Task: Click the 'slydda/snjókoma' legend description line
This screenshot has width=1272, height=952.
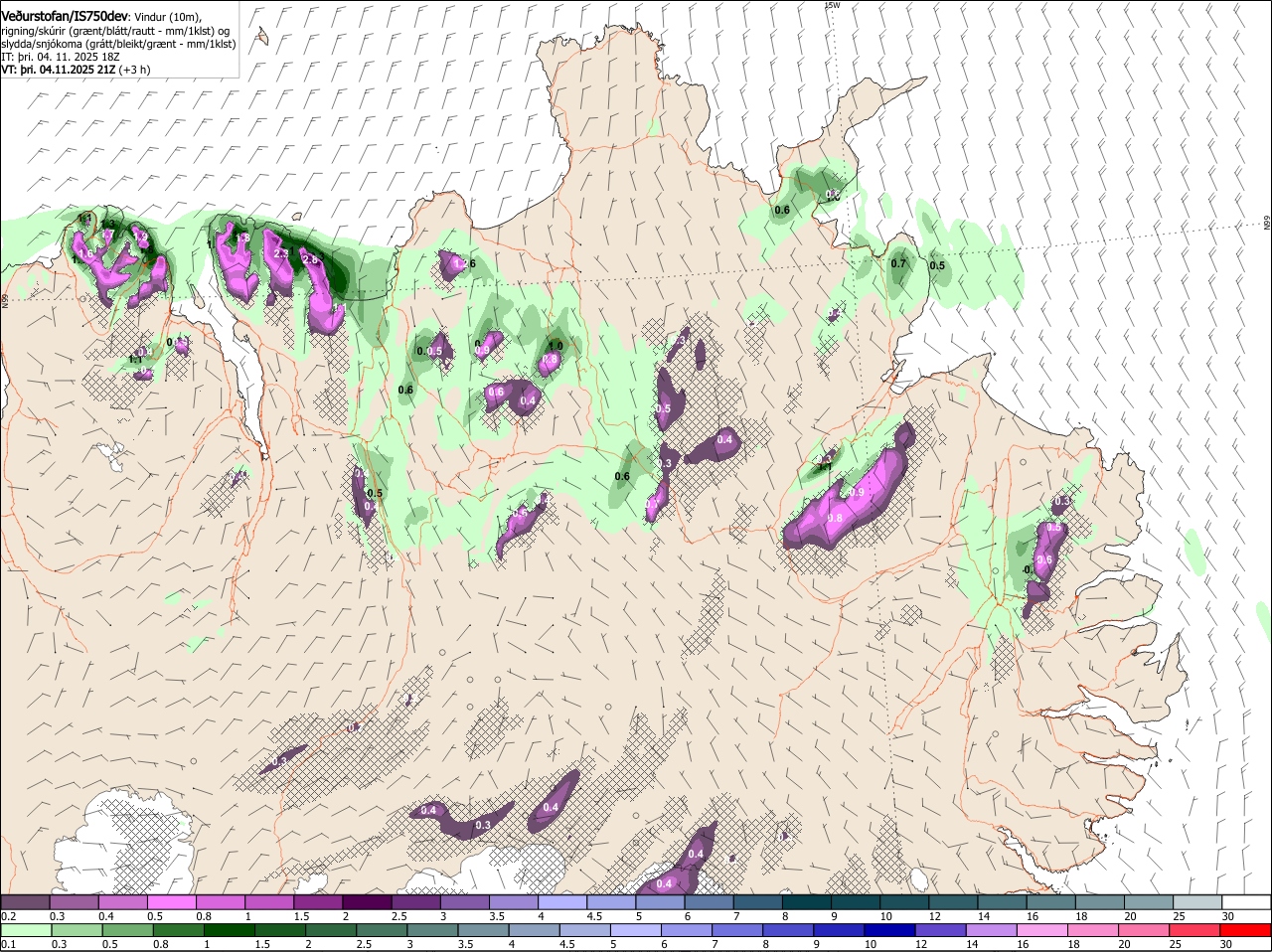Action: (118, 44)
